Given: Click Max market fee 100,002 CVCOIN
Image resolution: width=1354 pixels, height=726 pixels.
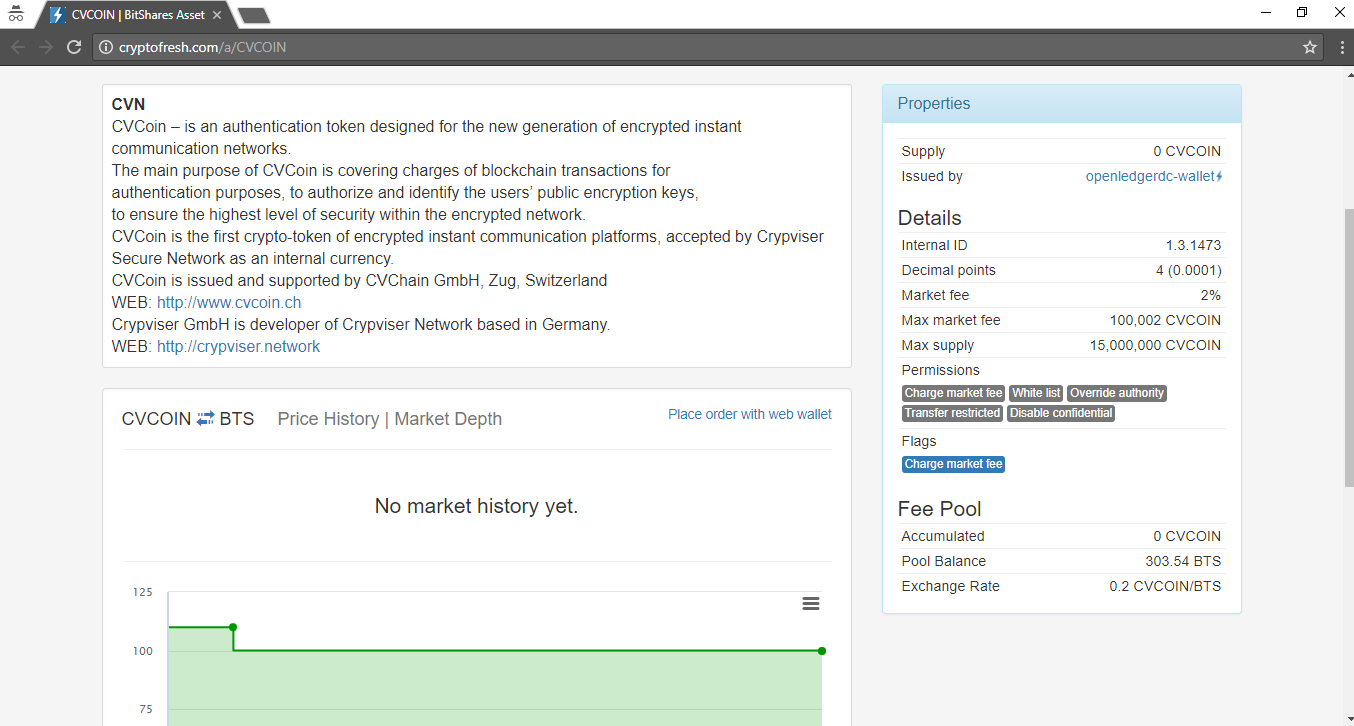Looking at the screenshot, I should [x=1165, y=320].
